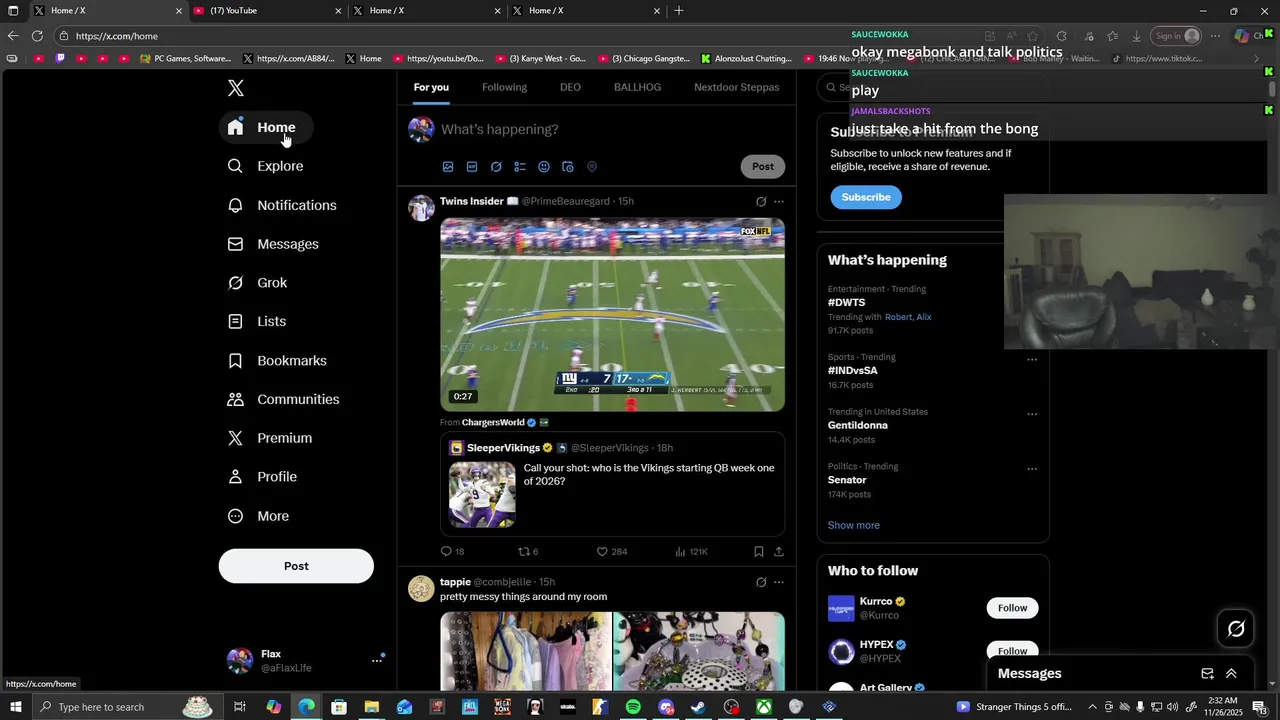Open options for #INDvsSA trend
1280x720 pixels.
pos(1032,360)
